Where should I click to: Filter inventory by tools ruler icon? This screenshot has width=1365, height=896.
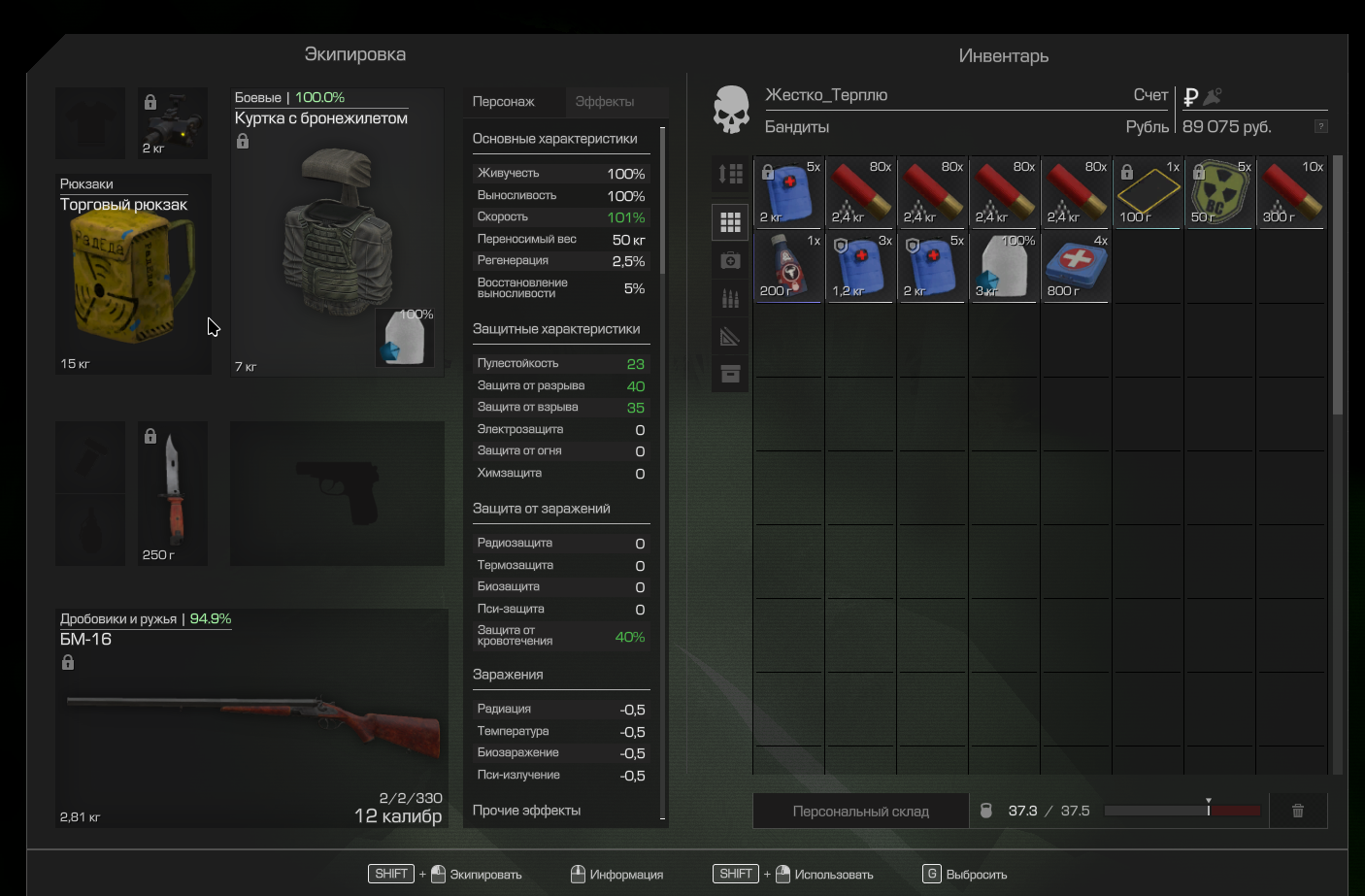point(730,337)
